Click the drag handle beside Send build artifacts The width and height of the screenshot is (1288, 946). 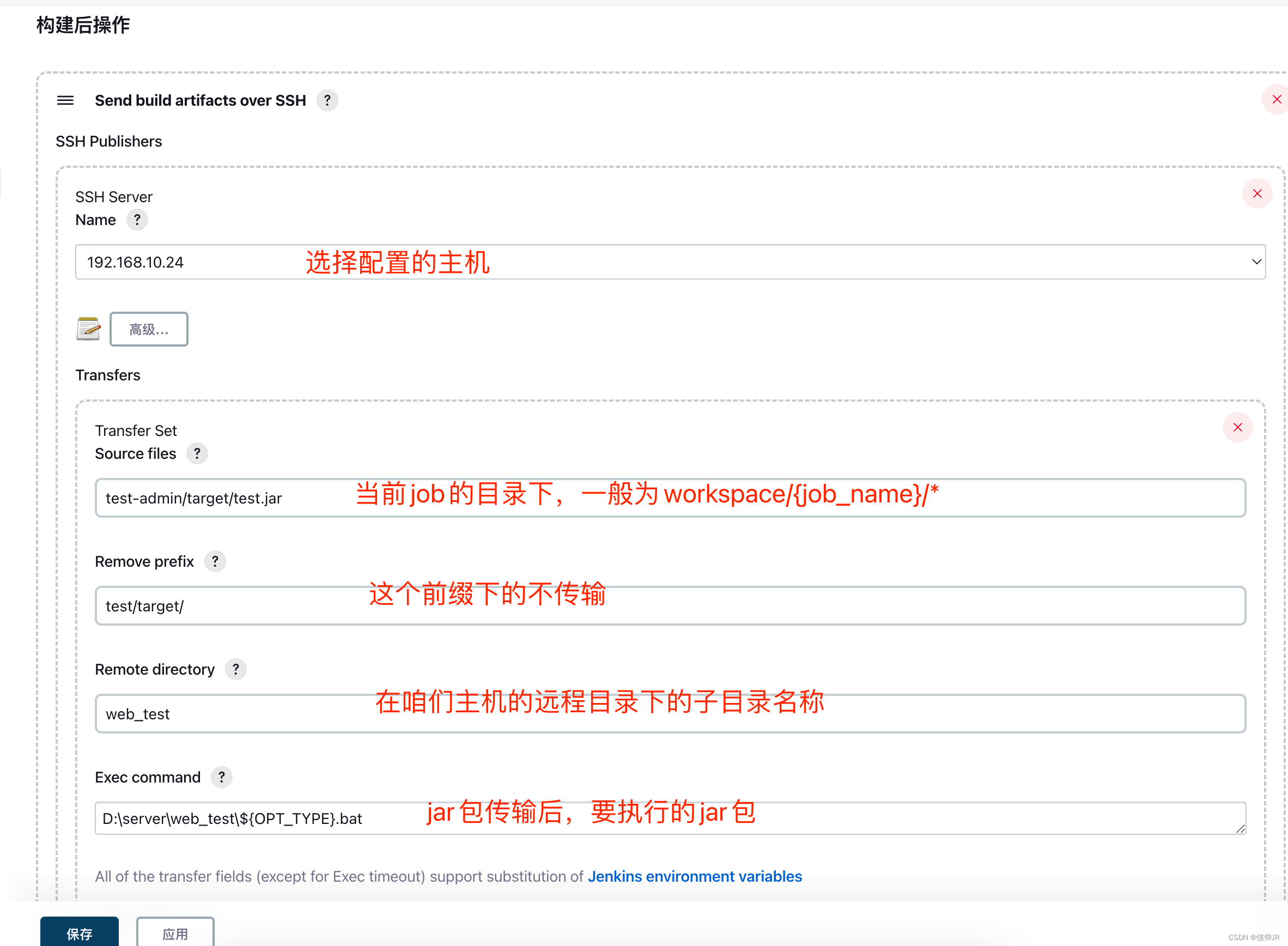coord(65,100)
